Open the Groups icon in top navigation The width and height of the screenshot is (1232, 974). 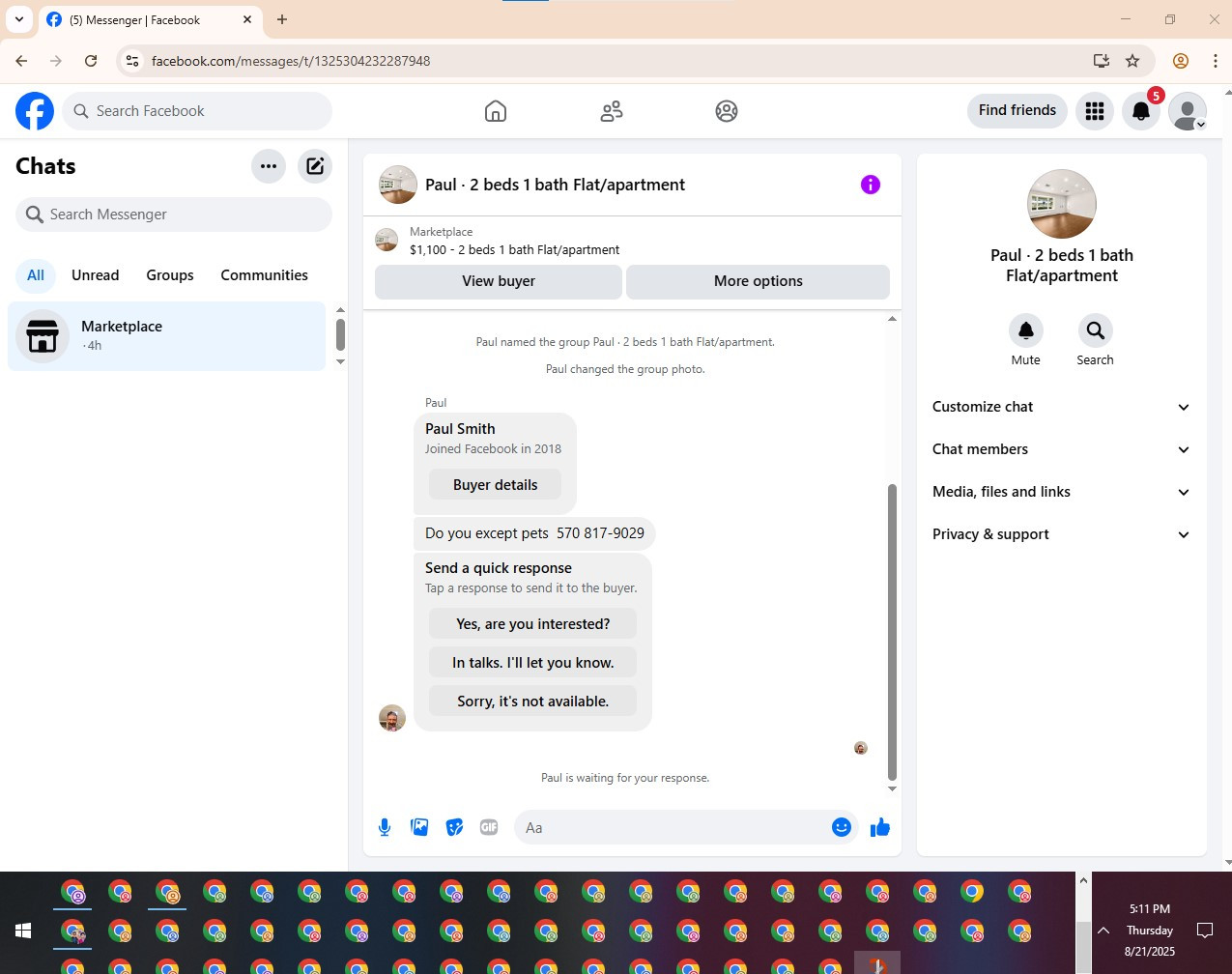coord(727,111)
